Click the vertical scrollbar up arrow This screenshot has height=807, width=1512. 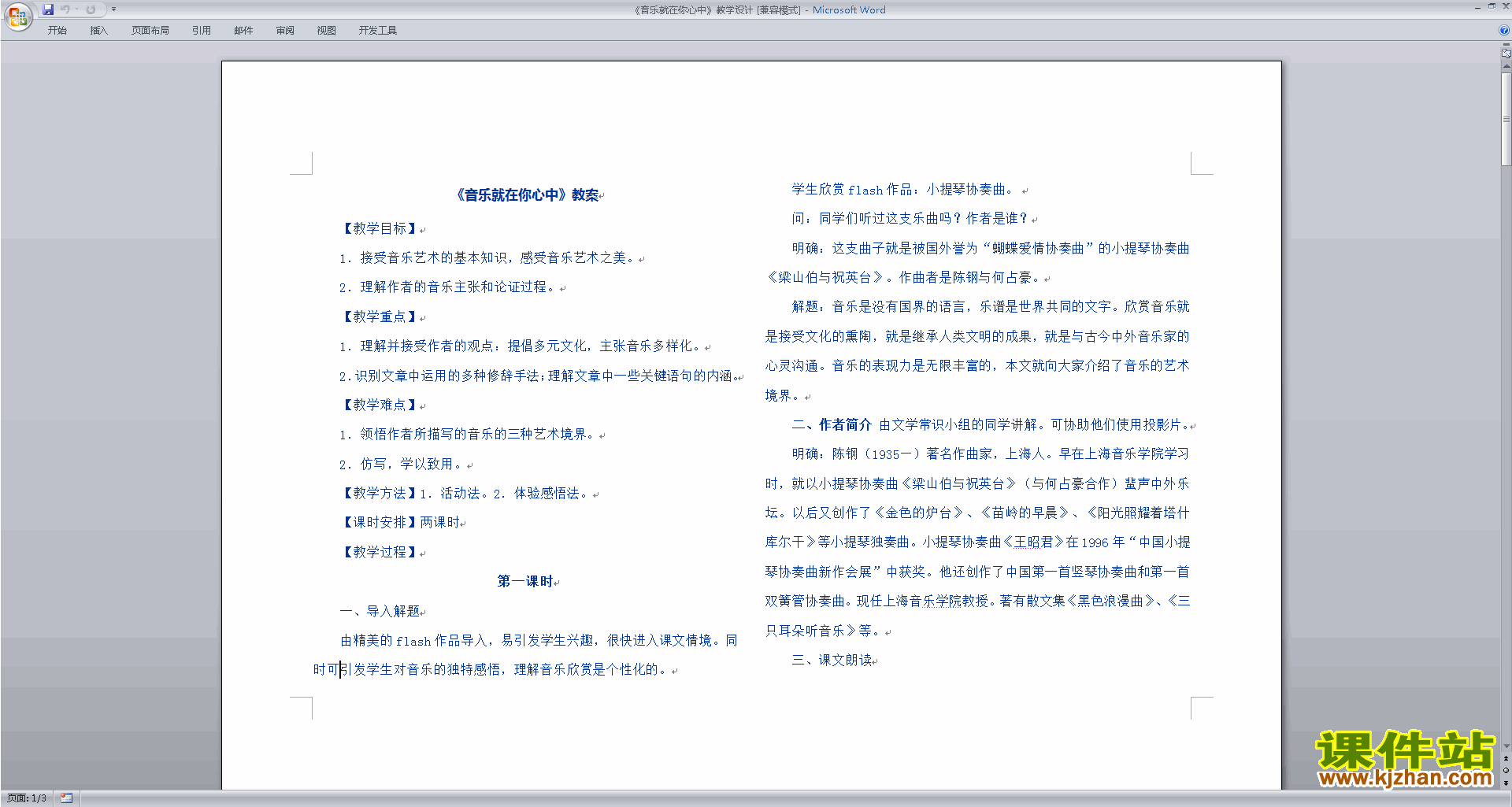click(x=1506, y=65)
